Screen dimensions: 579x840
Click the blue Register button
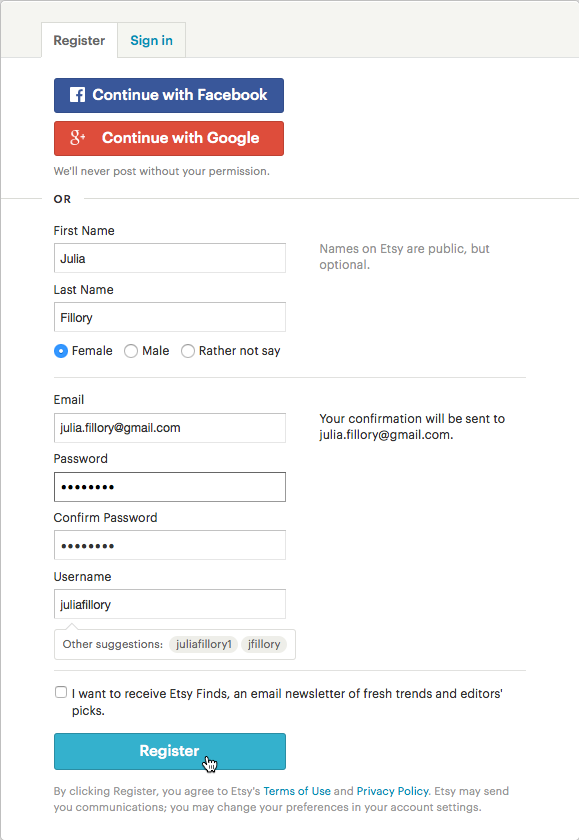[x=170, y=751]
